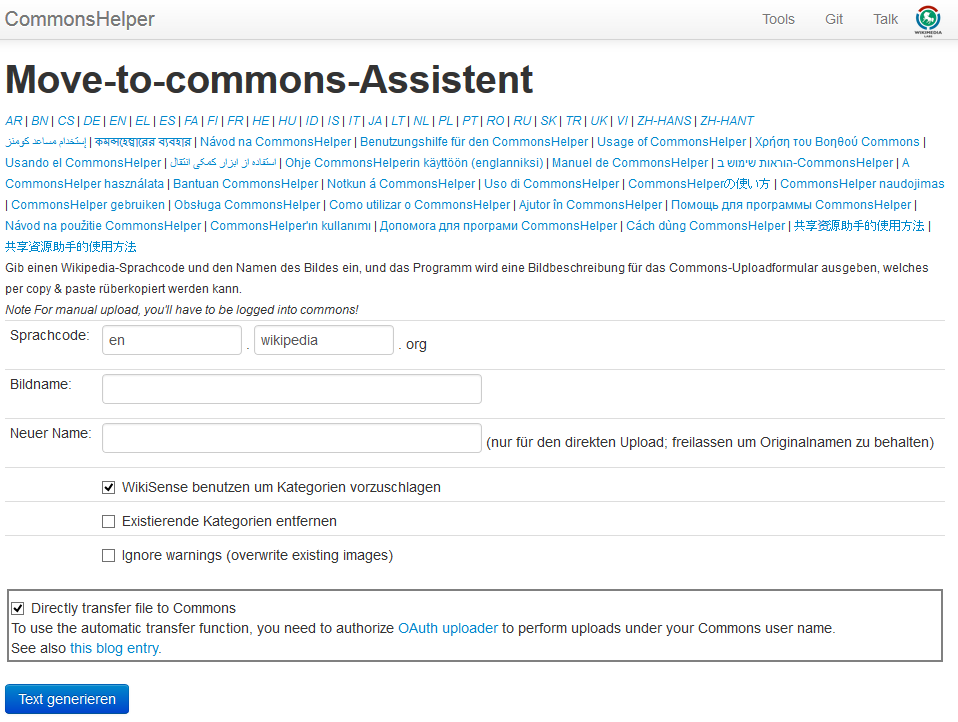Image resolution: width=958 pixels, height=722 pixels.
Task: Tick Ignore warnings overwrite checkbox
Action: pyautogui.click(x=108, y=555)
